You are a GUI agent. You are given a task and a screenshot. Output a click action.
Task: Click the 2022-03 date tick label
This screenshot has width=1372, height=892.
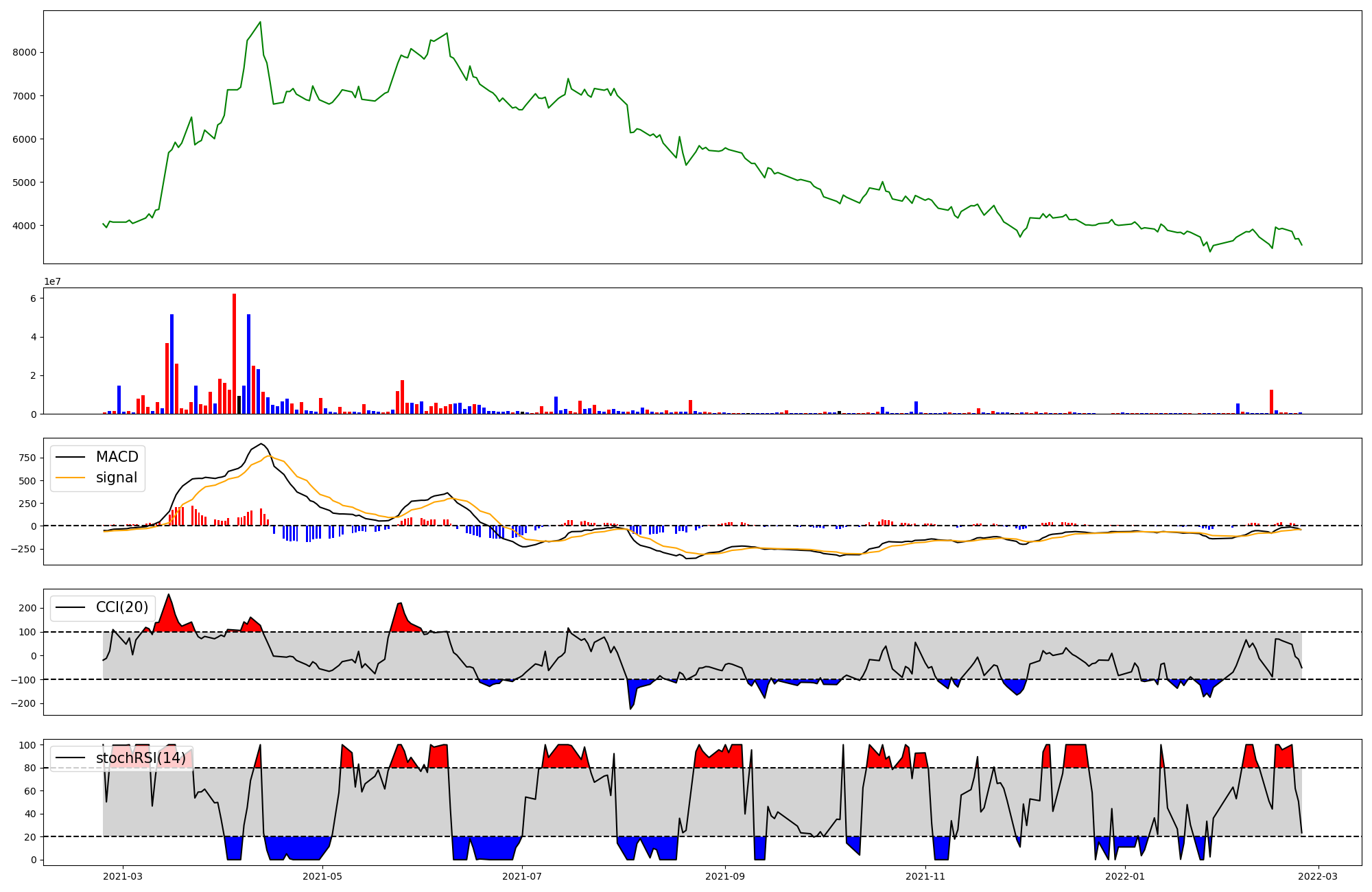pyautogui.click(x=1318, y=876)
